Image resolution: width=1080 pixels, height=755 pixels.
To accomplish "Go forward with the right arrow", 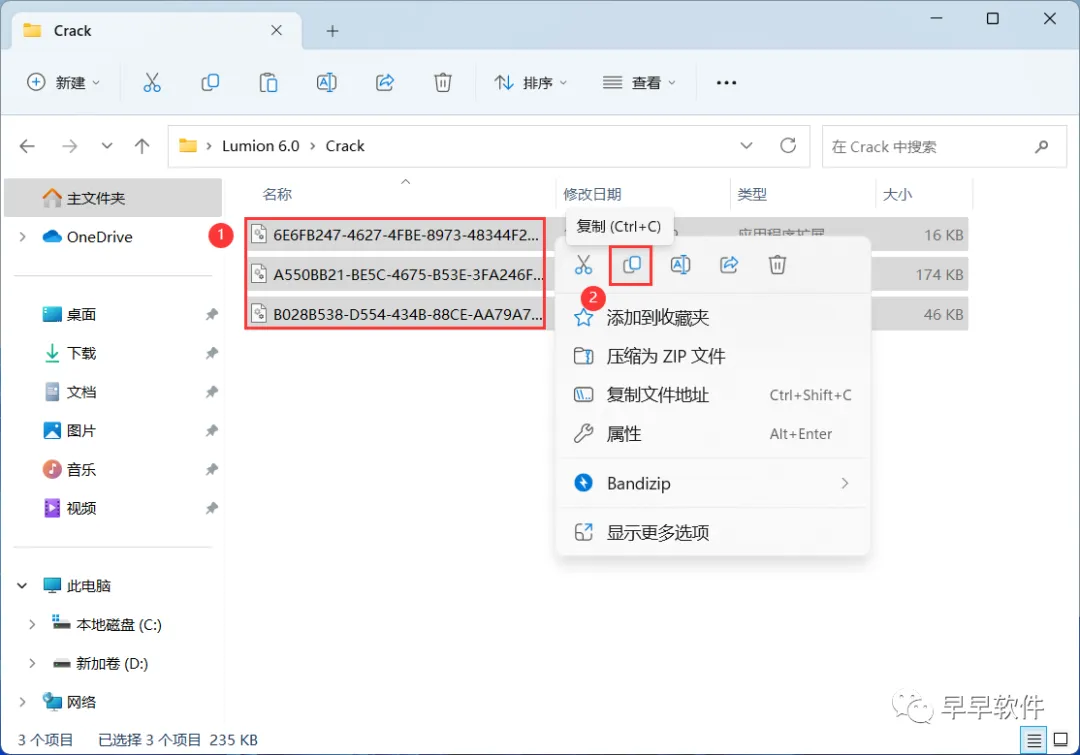I will pos(70,146).
